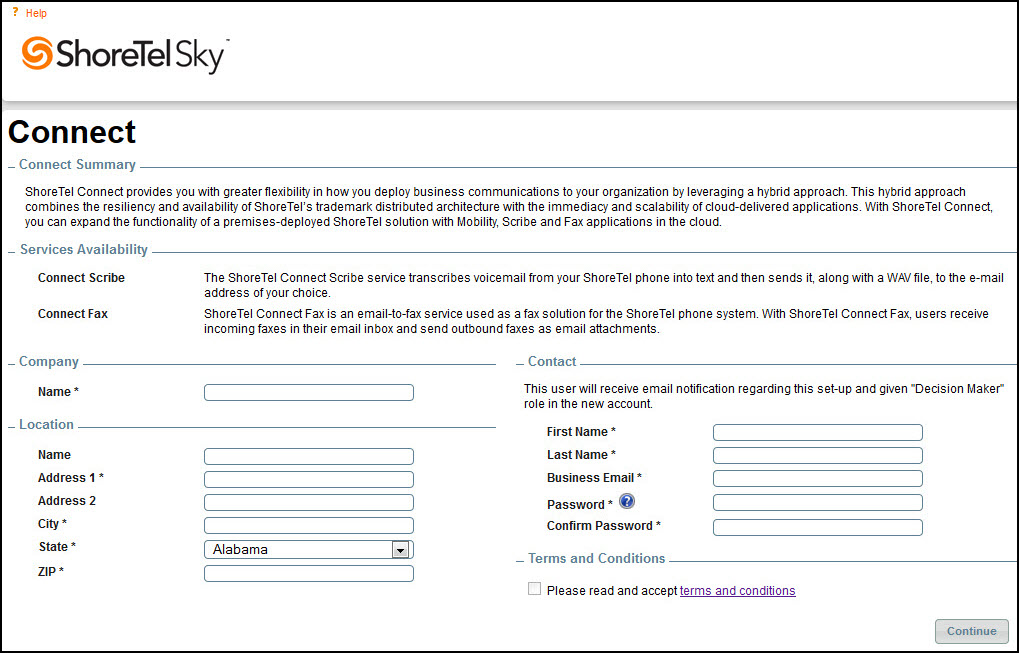The image size is (1019, 653).
Task: Click the Company section title
Action: 49,362
